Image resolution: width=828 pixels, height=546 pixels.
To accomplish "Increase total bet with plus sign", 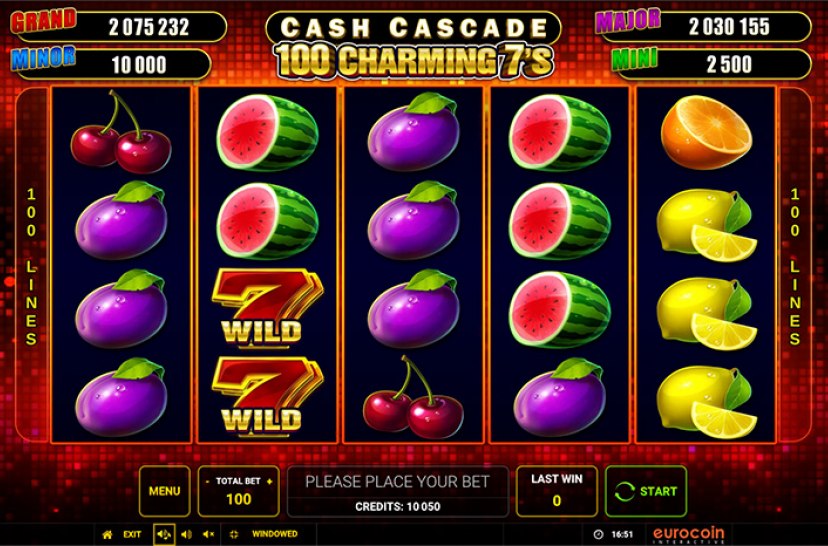I will [269, 481].
